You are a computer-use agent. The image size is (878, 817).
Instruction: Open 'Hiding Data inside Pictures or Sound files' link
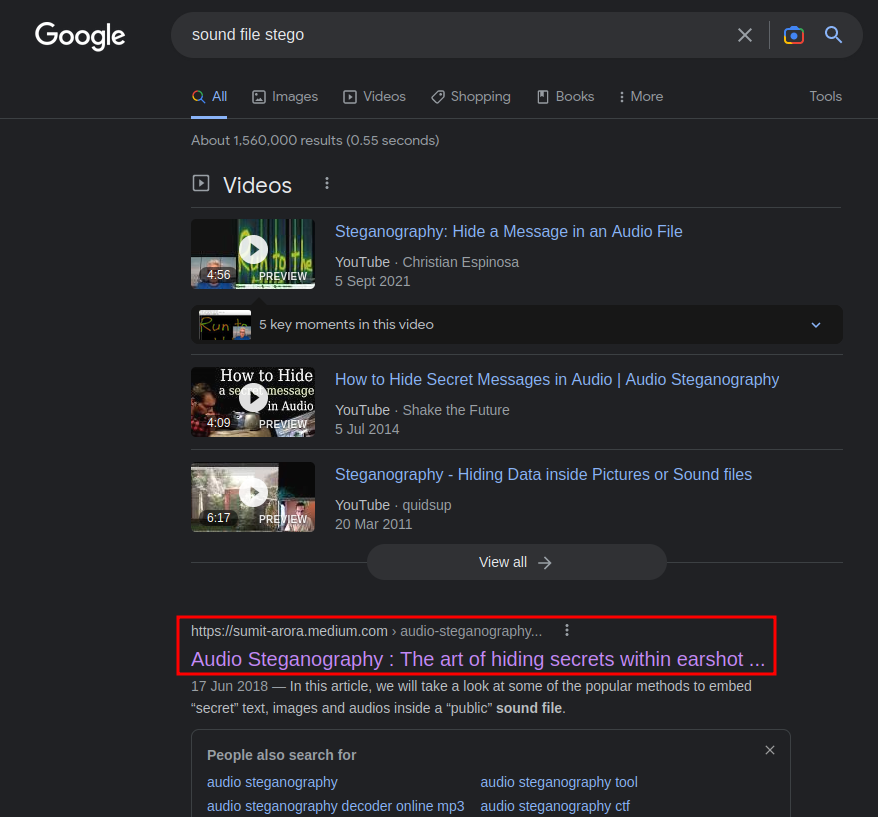tap(543, 474)
